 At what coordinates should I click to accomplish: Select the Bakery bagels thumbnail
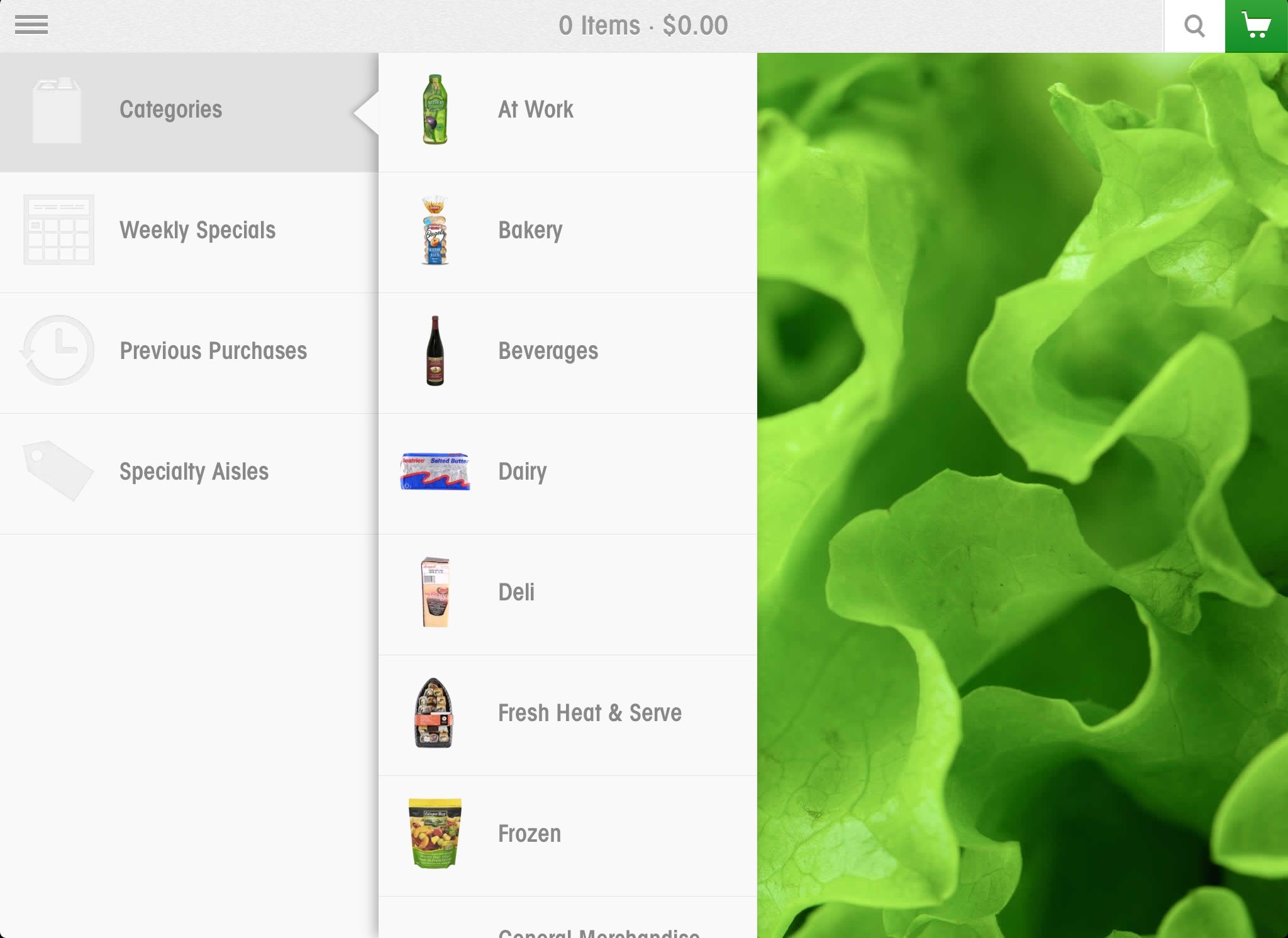[435, 230]
